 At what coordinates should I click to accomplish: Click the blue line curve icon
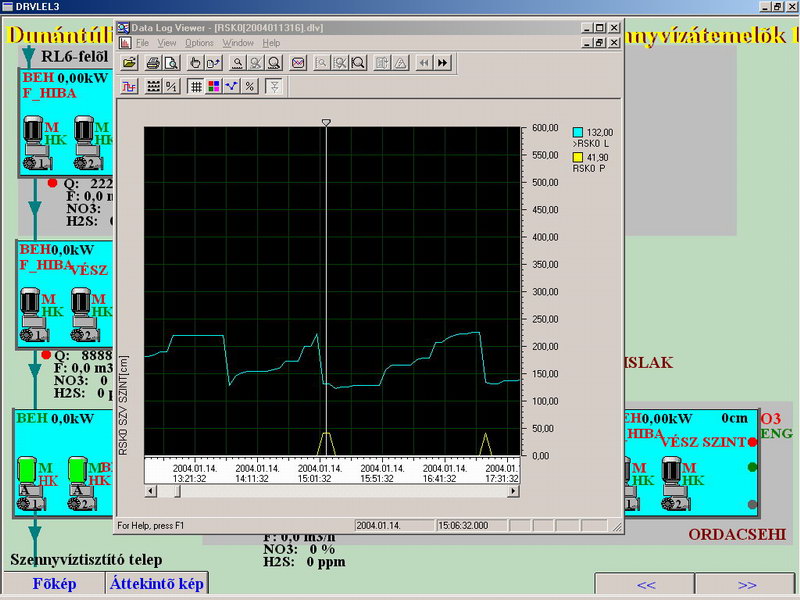click(231, 87)
